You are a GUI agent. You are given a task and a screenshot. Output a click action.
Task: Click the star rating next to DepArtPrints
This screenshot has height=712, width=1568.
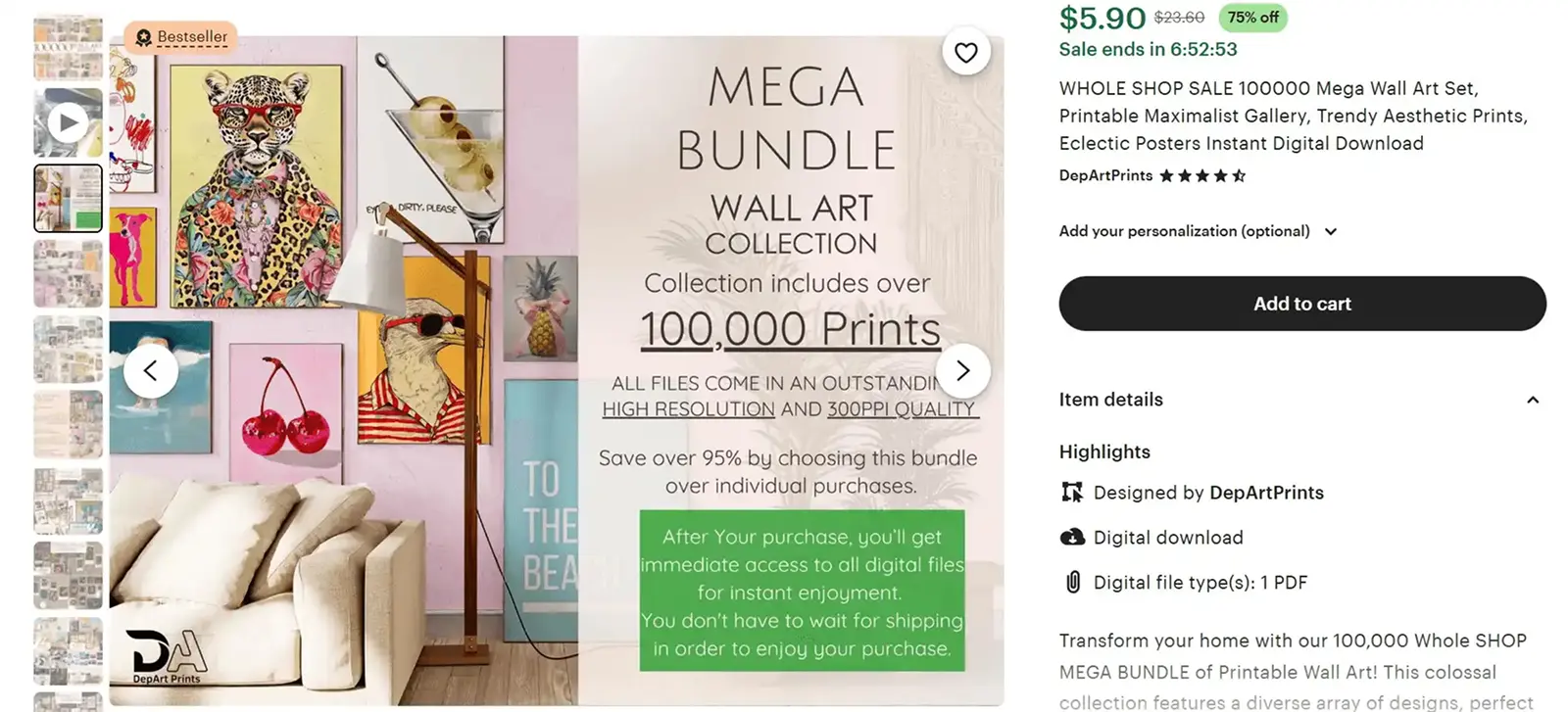coord(1201,176)
